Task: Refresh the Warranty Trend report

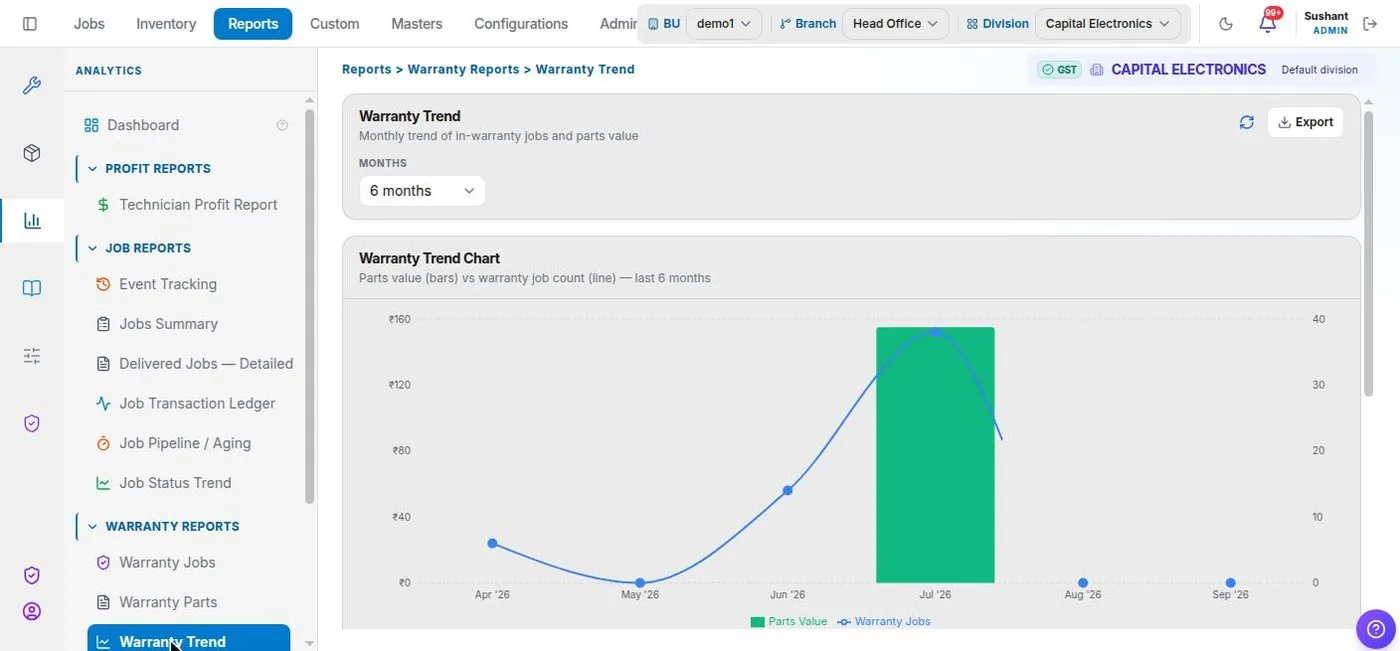Action: pyautogui.click(x=1246, y=122)
